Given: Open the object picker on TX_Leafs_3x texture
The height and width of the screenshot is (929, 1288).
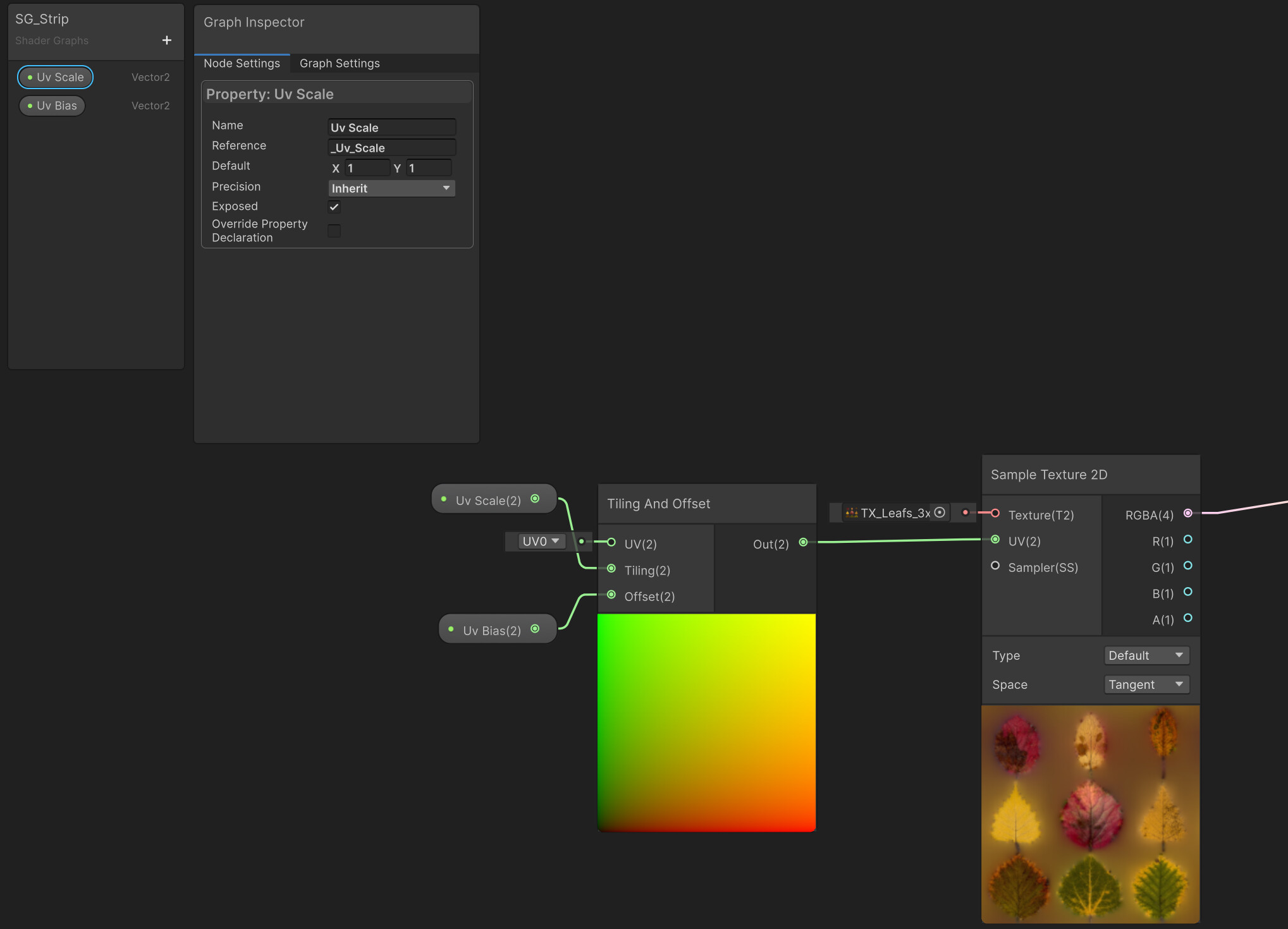Looking at the screenshot, I should pyautogui.click(x=940, y=513).
